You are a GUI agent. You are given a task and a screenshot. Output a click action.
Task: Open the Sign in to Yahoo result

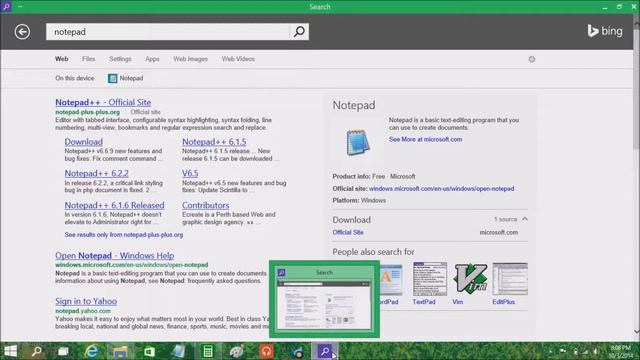click(x=86, y=301)
